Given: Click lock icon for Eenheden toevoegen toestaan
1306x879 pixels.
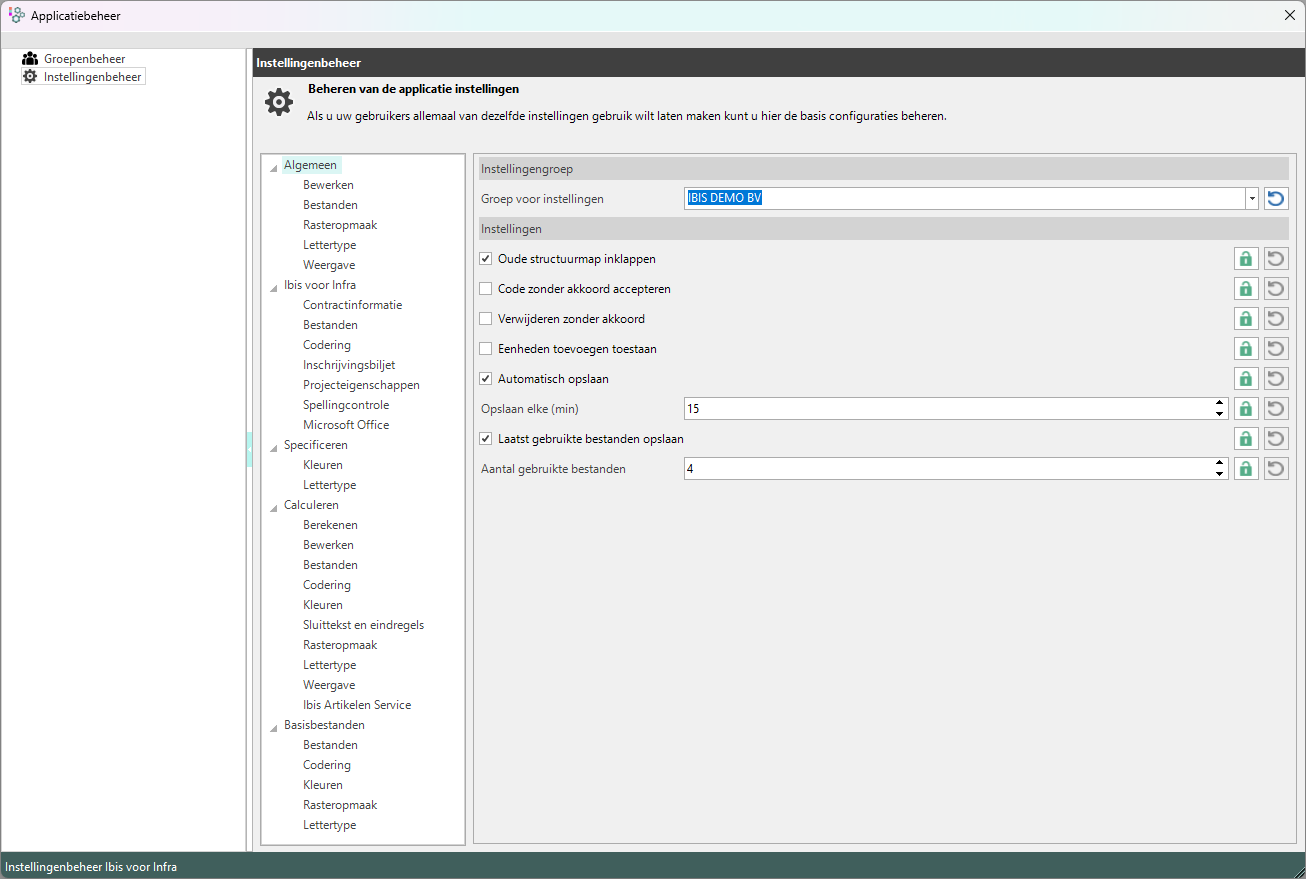Looking at the screenshot, I should (x=1245, y=349).
